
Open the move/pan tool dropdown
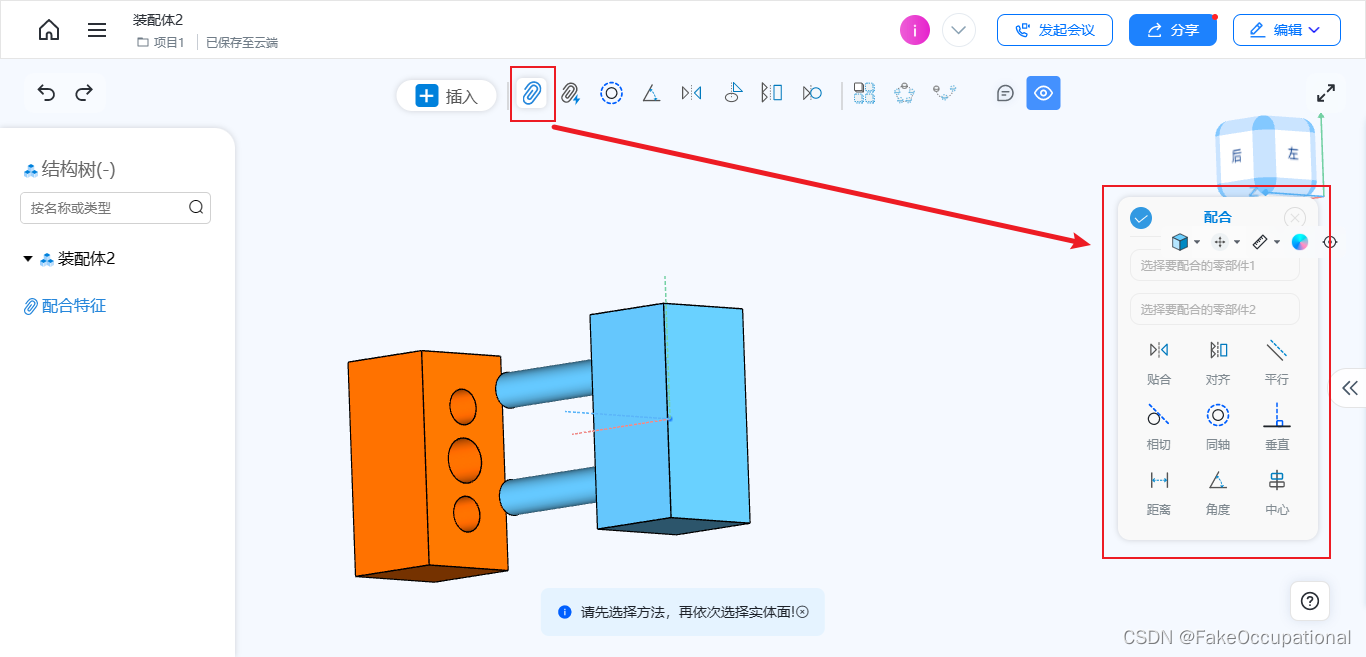[1226, 242]
